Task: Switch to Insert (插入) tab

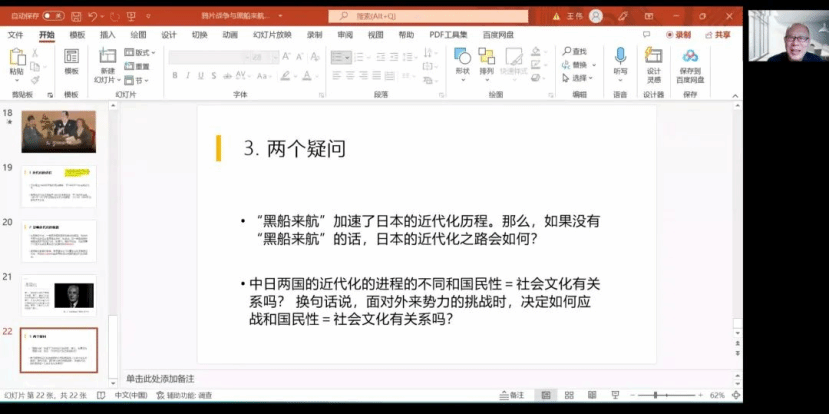Action: (107, 35)
